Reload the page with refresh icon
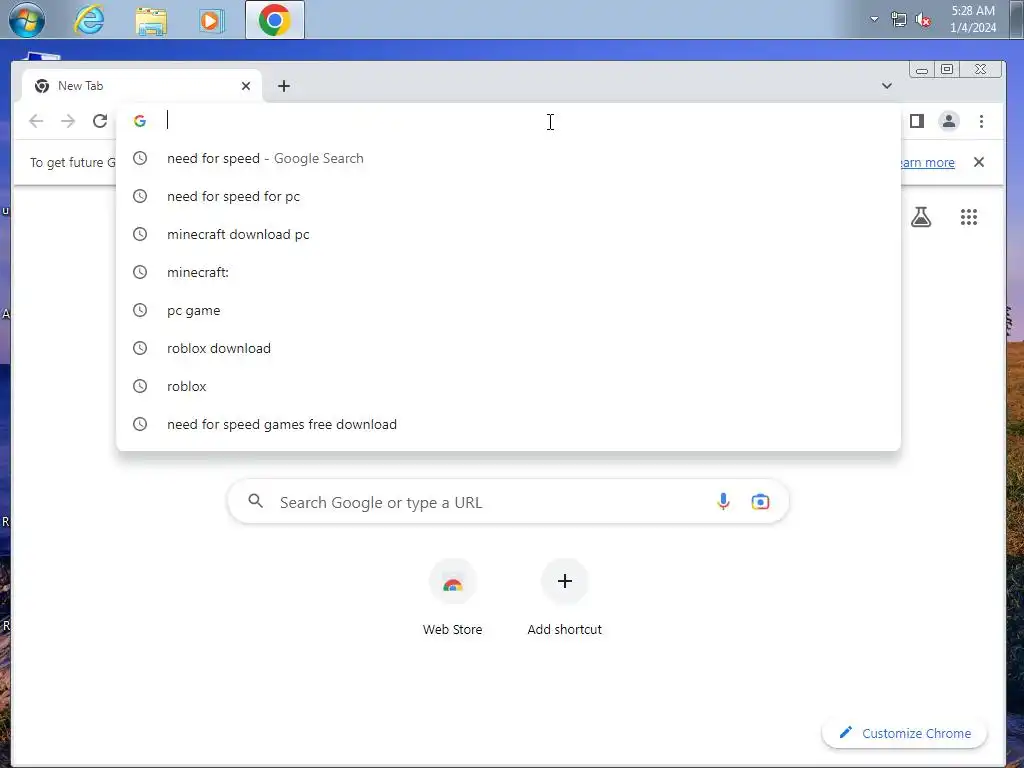The height and width of the screenshot is (768, 1024). pos(99,121)
